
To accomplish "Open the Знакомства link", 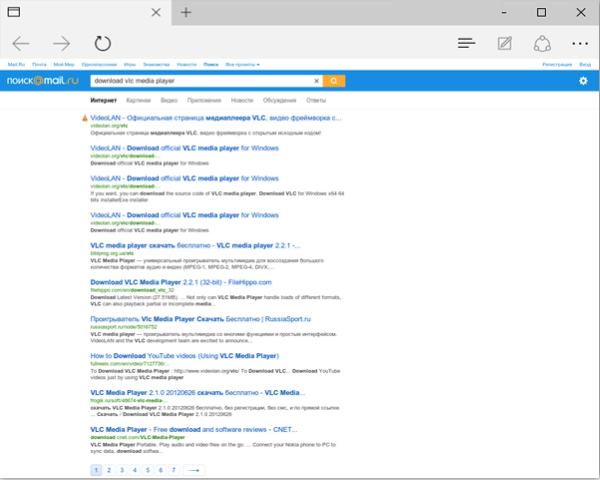I will click(156, 65).
